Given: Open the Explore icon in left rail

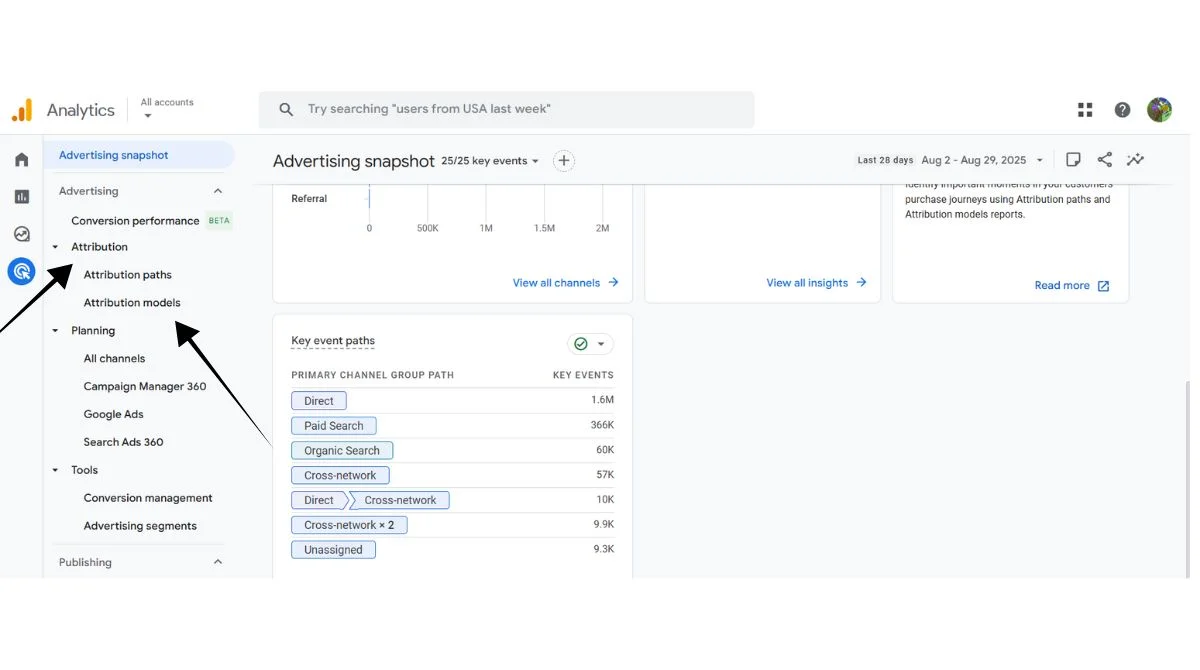Looking at the screenshot, I should tap(22, 234).
